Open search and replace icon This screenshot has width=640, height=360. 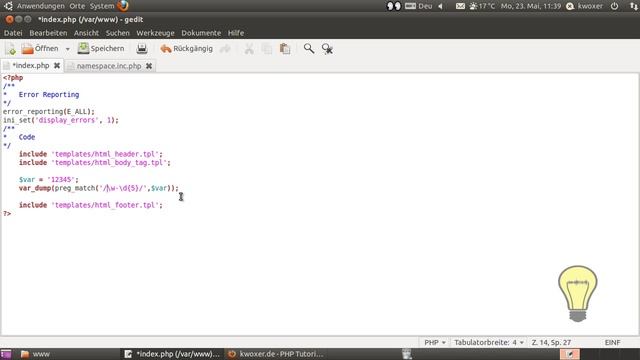(x=327, y=49)
